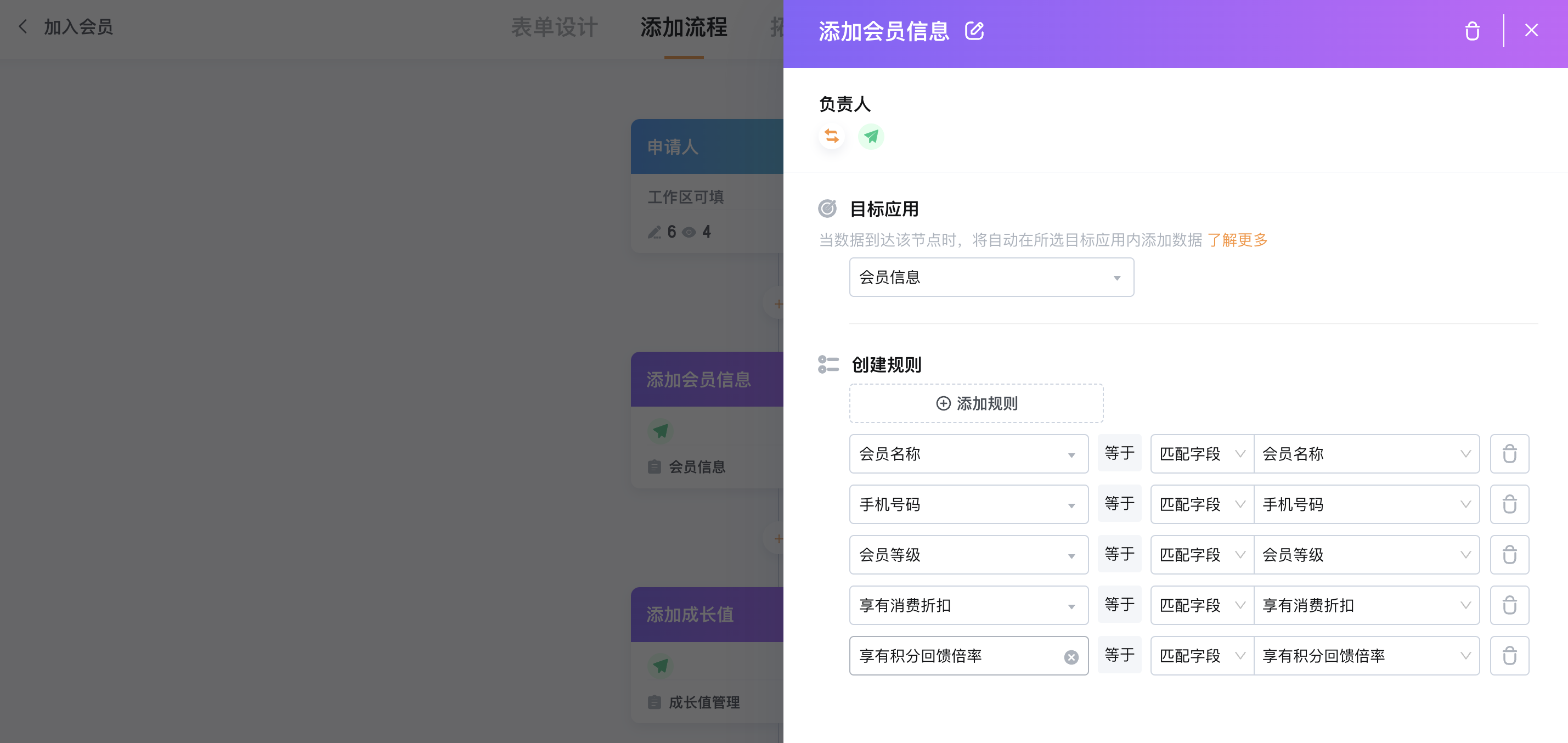This screenshot has height=743, width=1568.
Task: Clear the 享有积分回馈倍率 field selection
Action: (x=1071, y=657)
